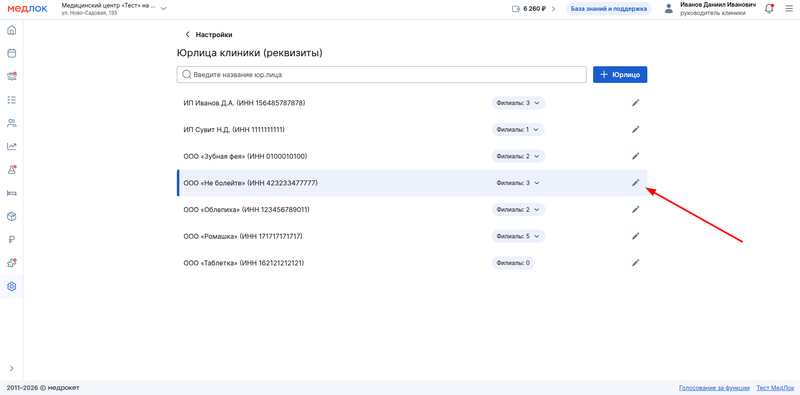Open the warehouse box icon
The image size is (800, 395).
pyautogui.click(x=11, y=216)
